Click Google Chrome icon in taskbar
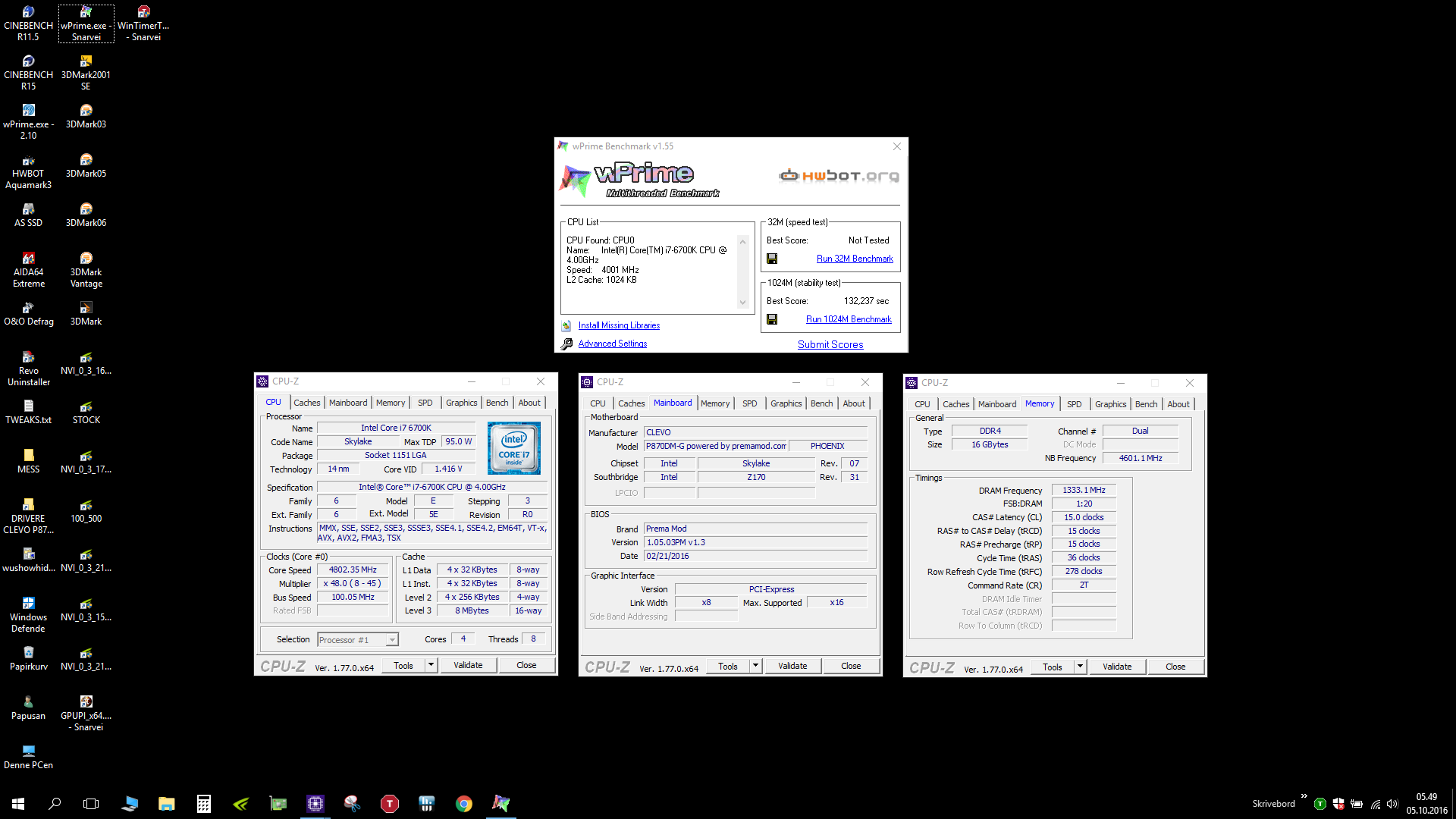The height and width of the screenshot is (819, 1456). (x=464, y=804)
